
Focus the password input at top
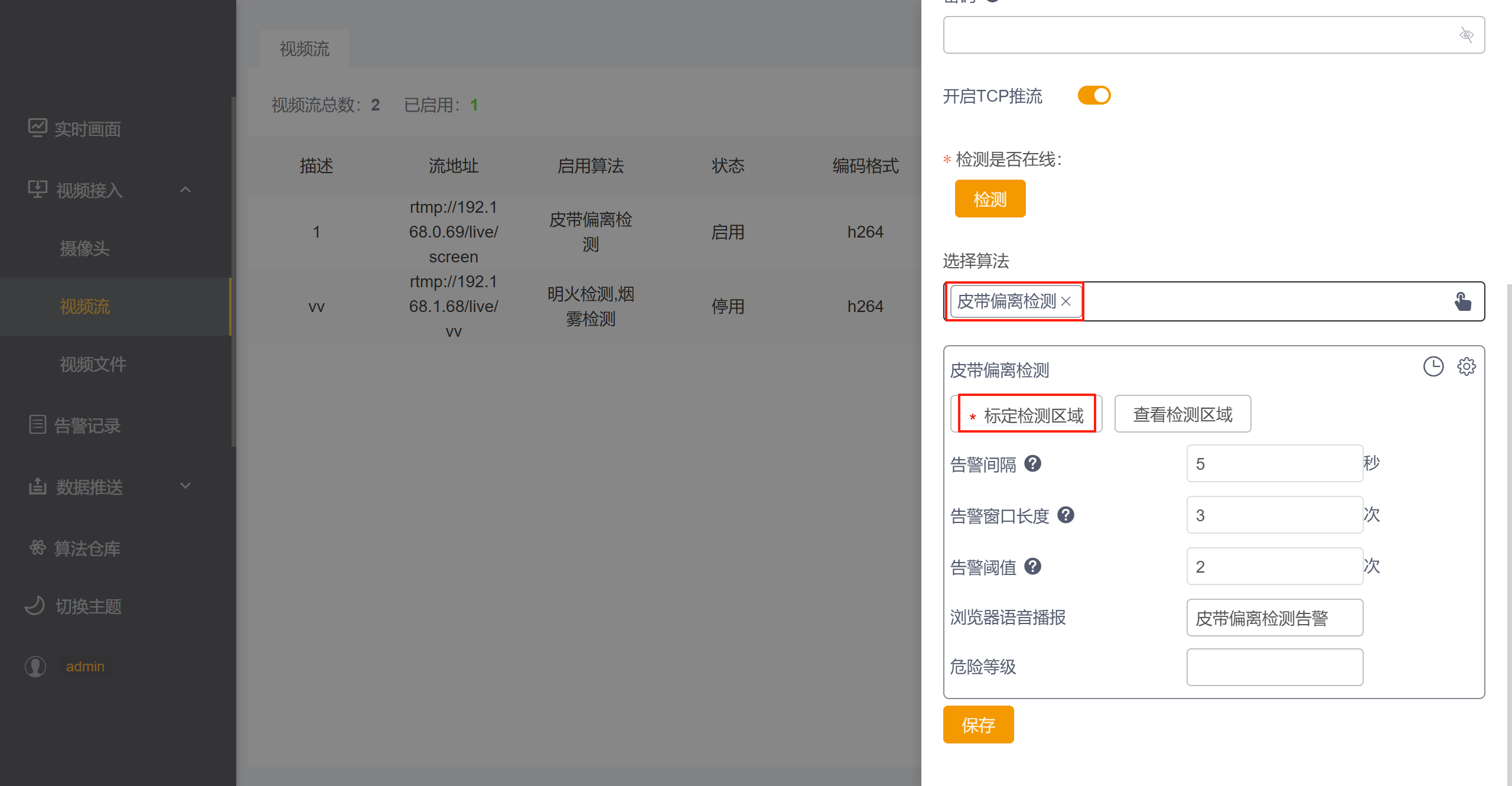pos(1214,35)
